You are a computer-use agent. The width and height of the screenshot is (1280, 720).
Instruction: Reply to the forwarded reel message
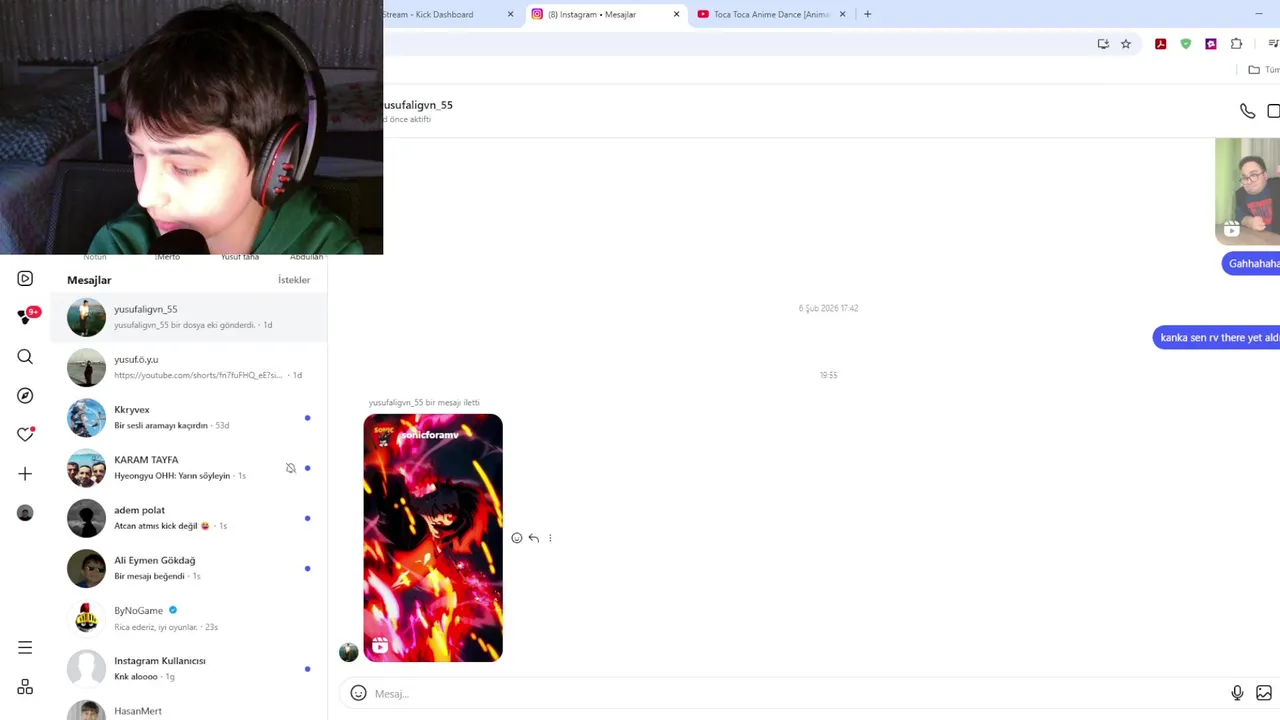pos(534,538)
